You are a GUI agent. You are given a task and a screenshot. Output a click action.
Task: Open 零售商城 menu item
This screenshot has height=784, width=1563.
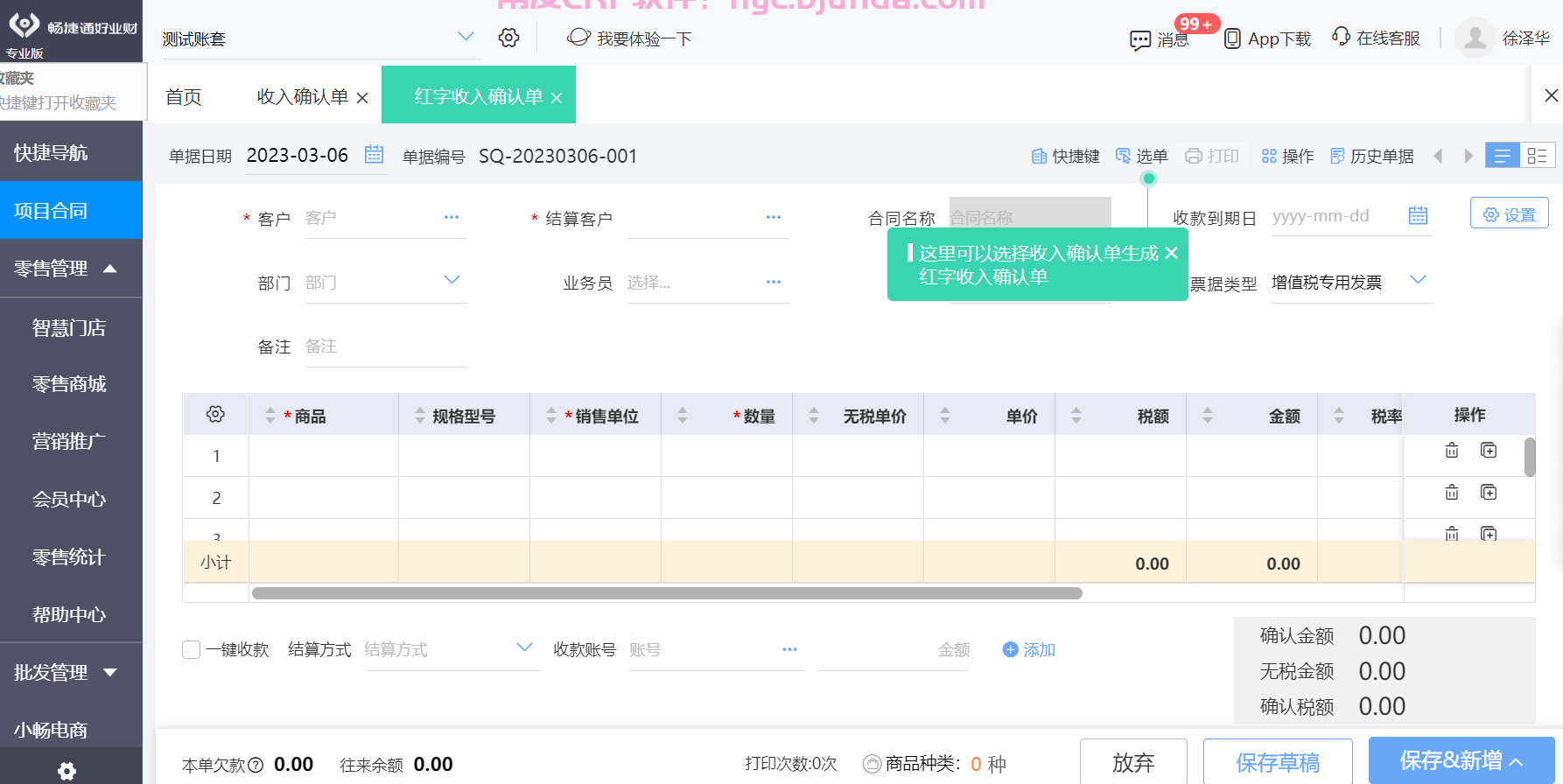71,383
